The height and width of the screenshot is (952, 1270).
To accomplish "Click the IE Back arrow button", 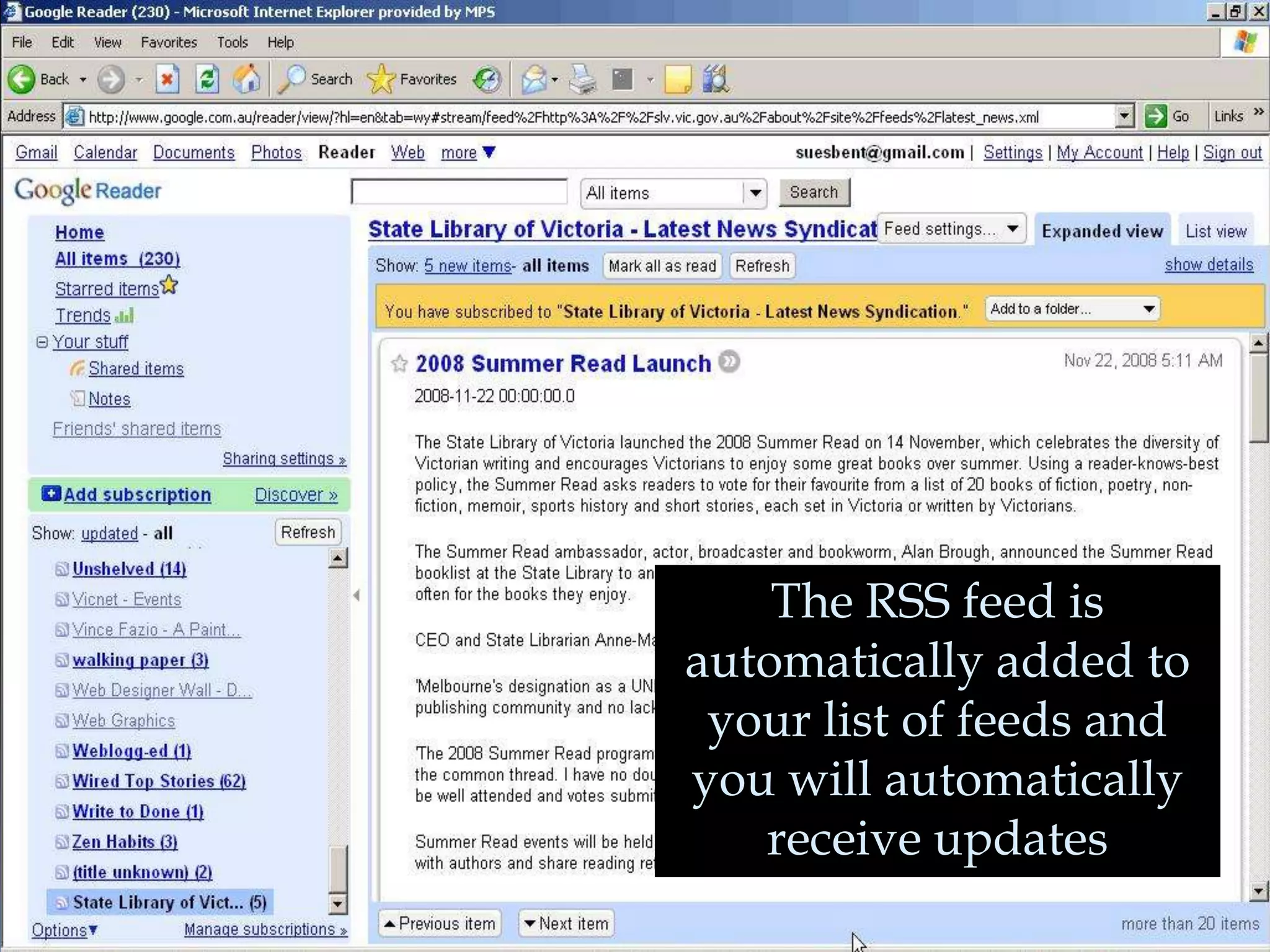I will click(x=22, y=79).
